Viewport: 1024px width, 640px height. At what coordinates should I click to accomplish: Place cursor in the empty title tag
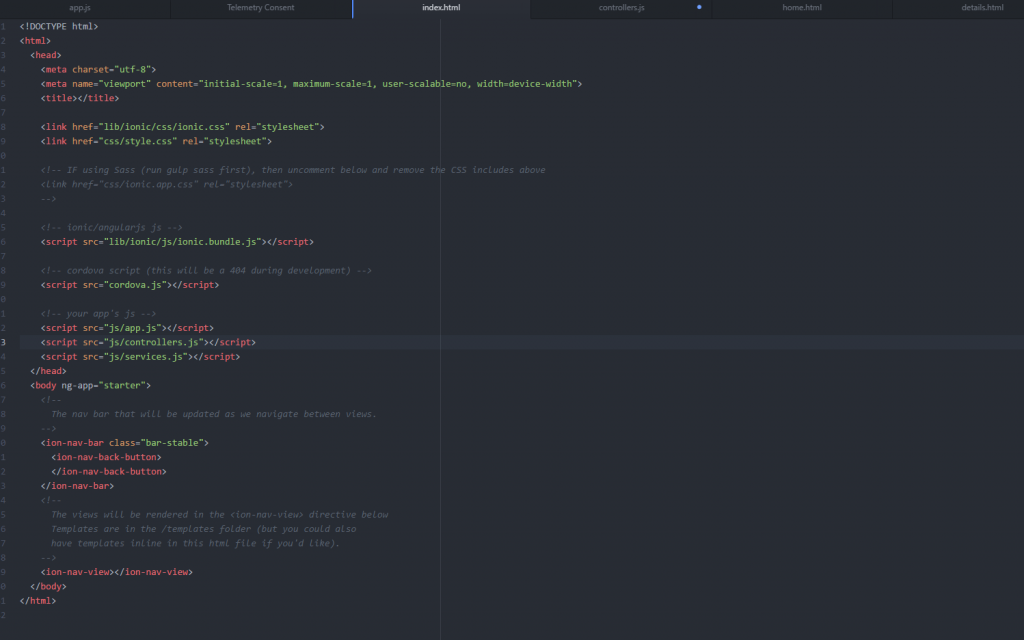80,98
